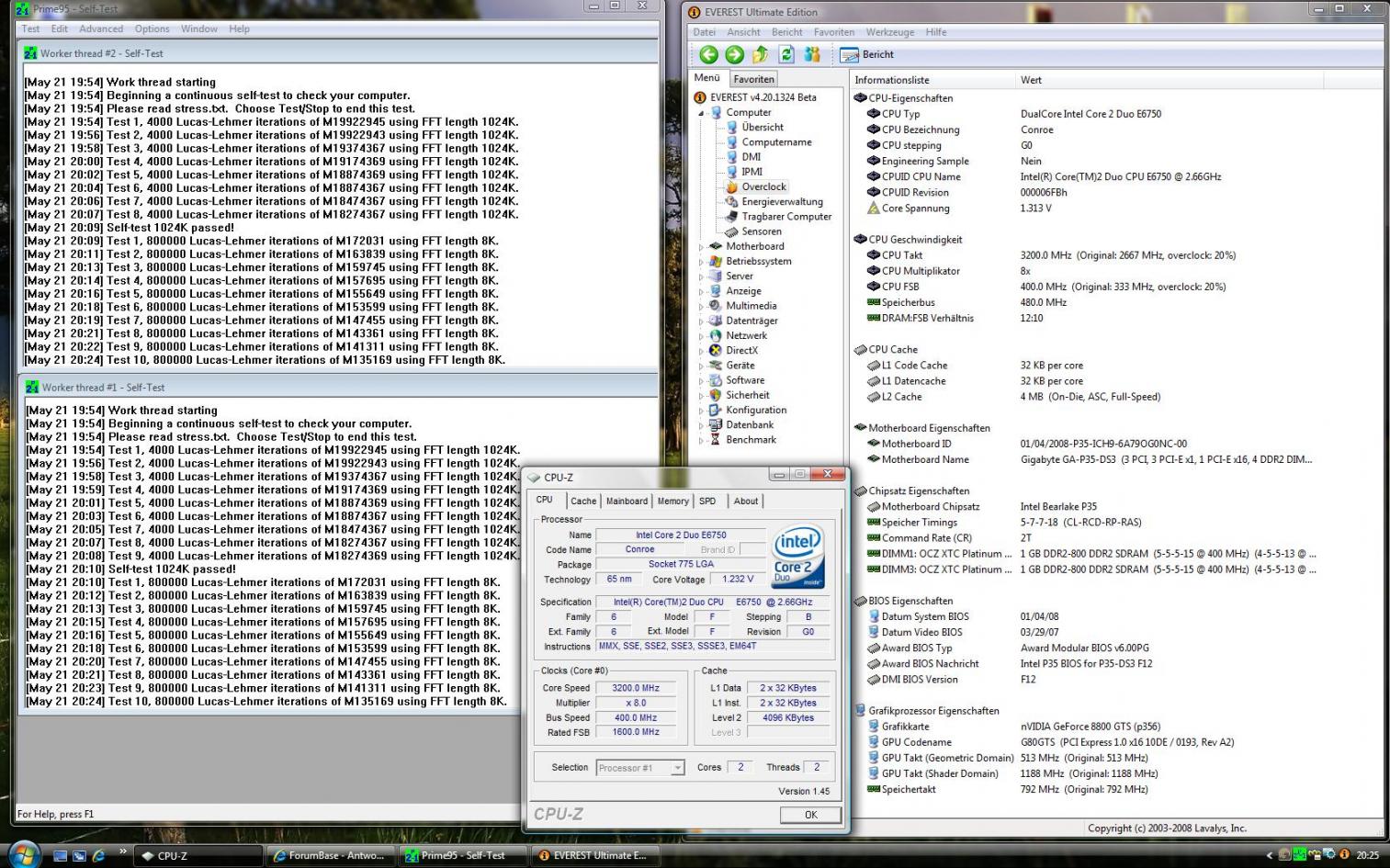
Task: Open Prime95 Advanced menu
Action: (101, 29)
